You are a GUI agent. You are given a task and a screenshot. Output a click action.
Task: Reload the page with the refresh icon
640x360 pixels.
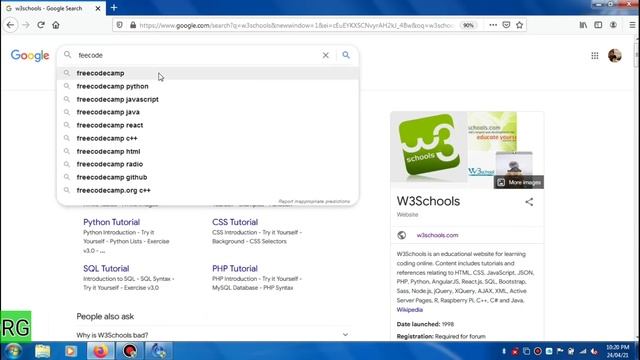tap(41, 25)
